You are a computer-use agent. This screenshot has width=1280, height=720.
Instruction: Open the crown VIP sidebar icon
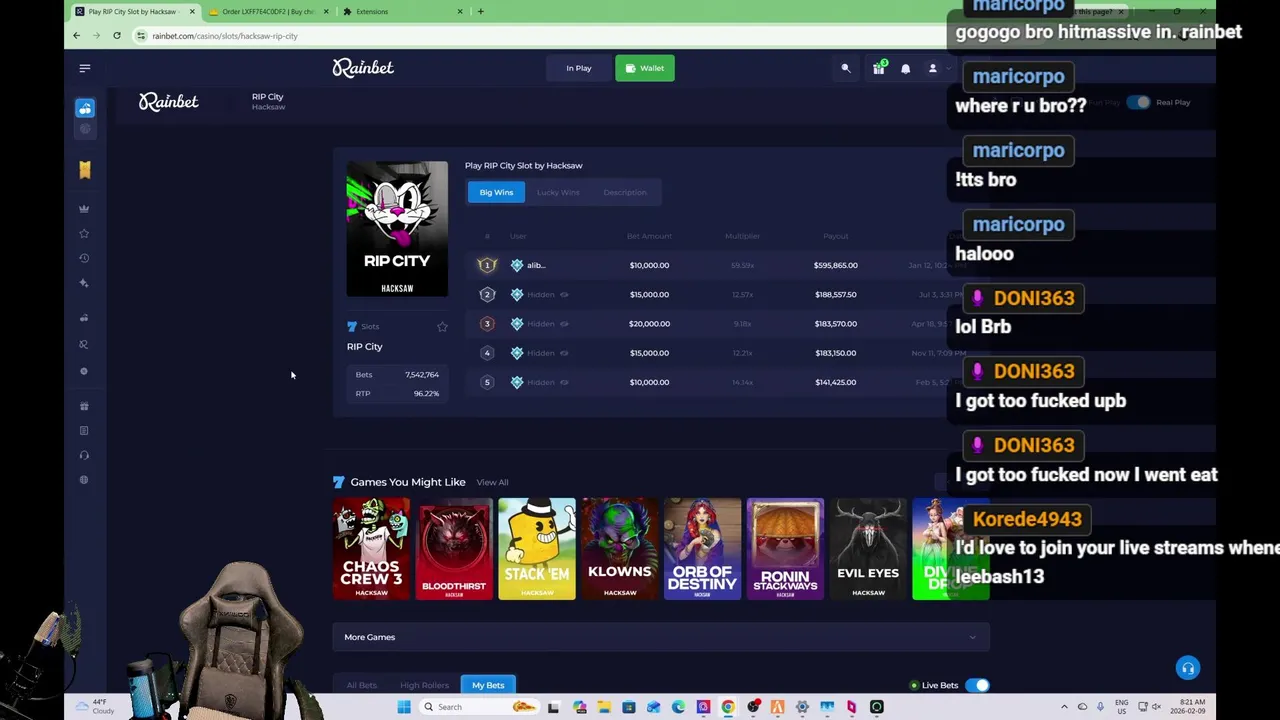[x=84, y=209]
